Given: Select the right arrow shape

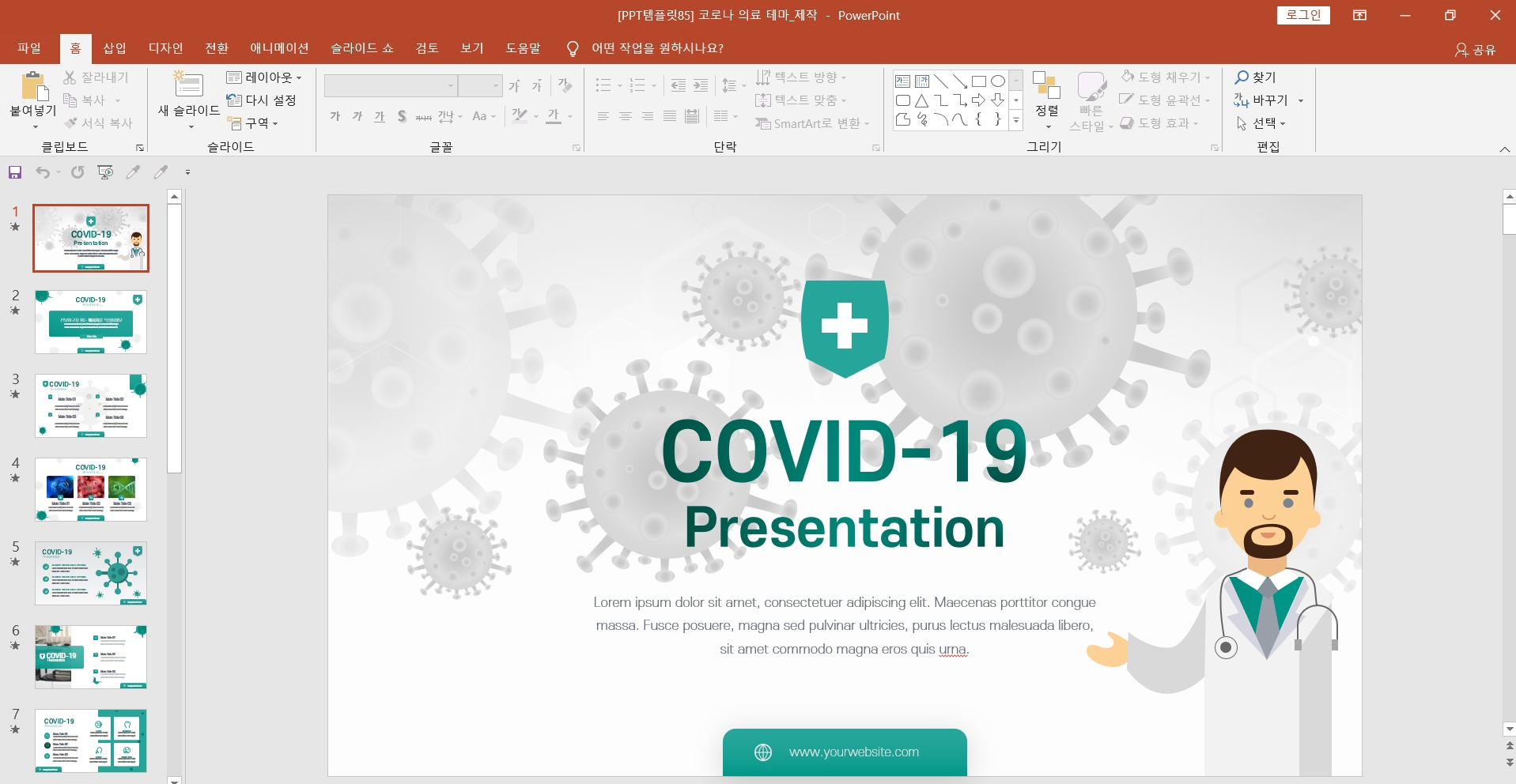Looking at the screenshot, I should pyautogui.click(x=979, y=100).
